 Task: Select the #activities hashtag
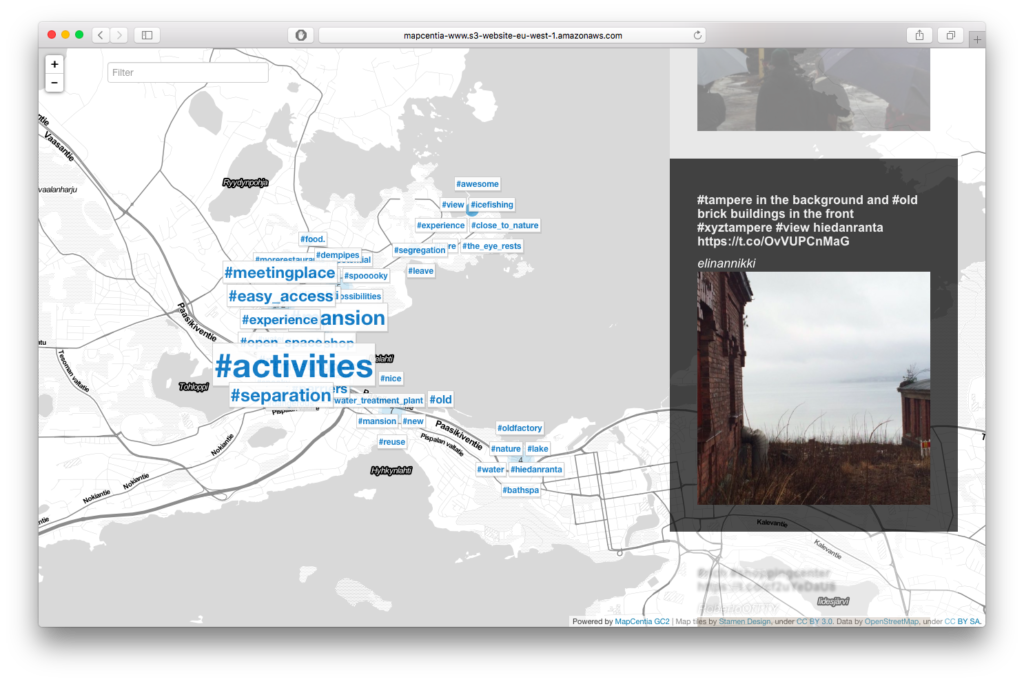pyautogui.click(x=294, y=366)
